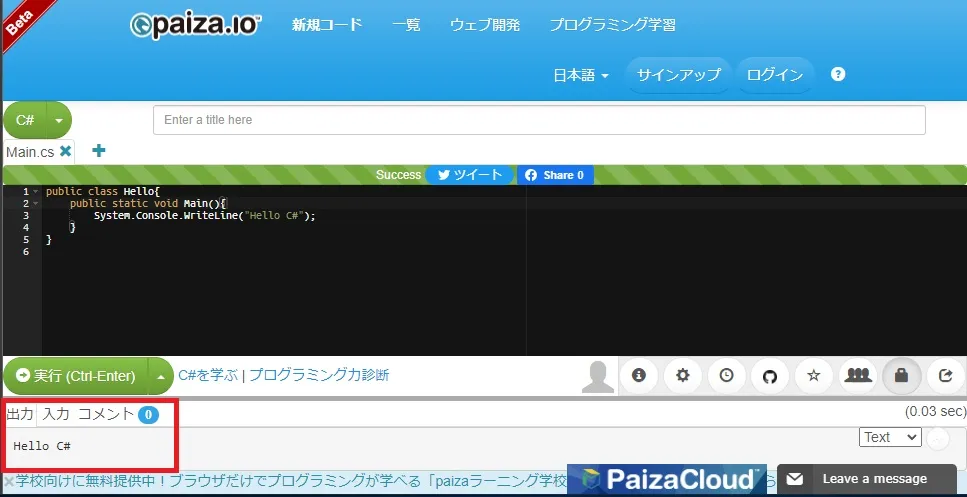Click the Leave a message chat button

(x=867, y=479)
